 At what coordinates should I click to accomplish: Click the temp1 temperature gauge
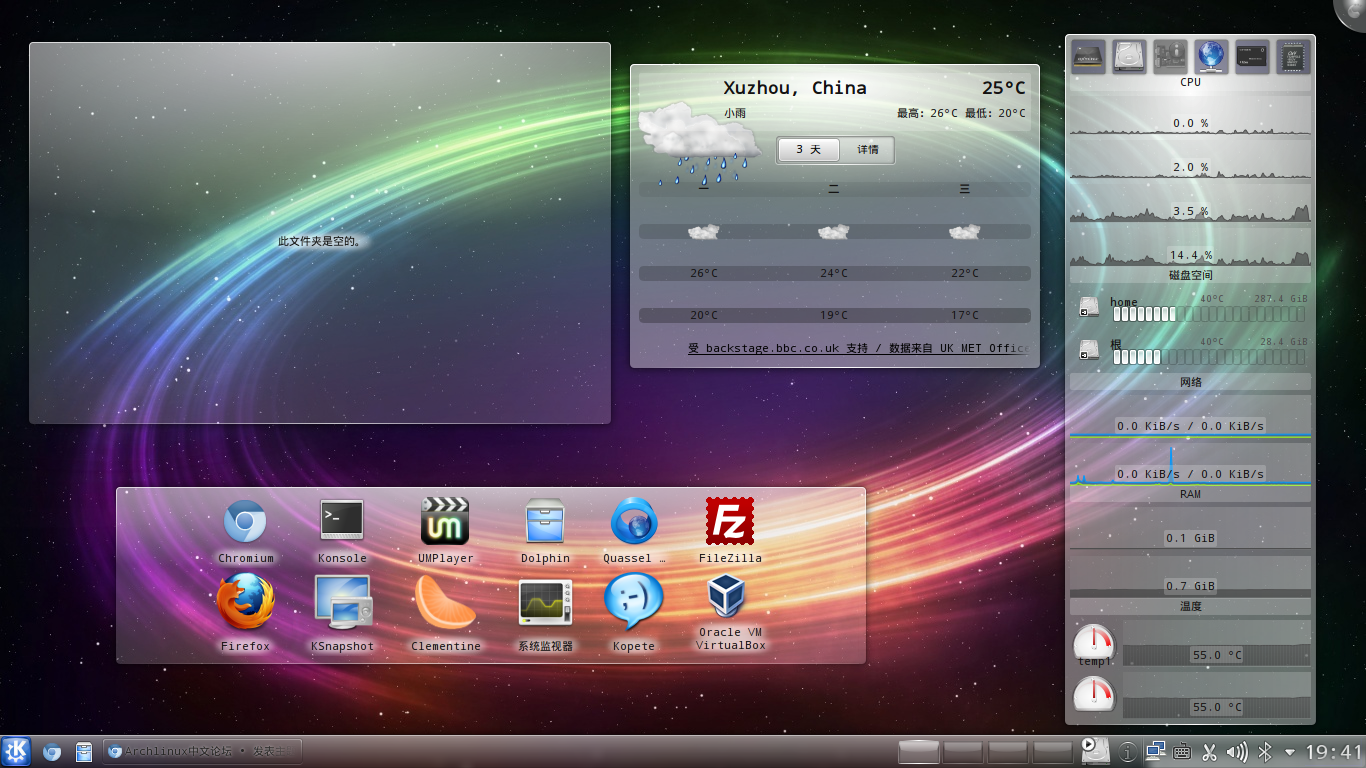click(x=1093, y=643)
